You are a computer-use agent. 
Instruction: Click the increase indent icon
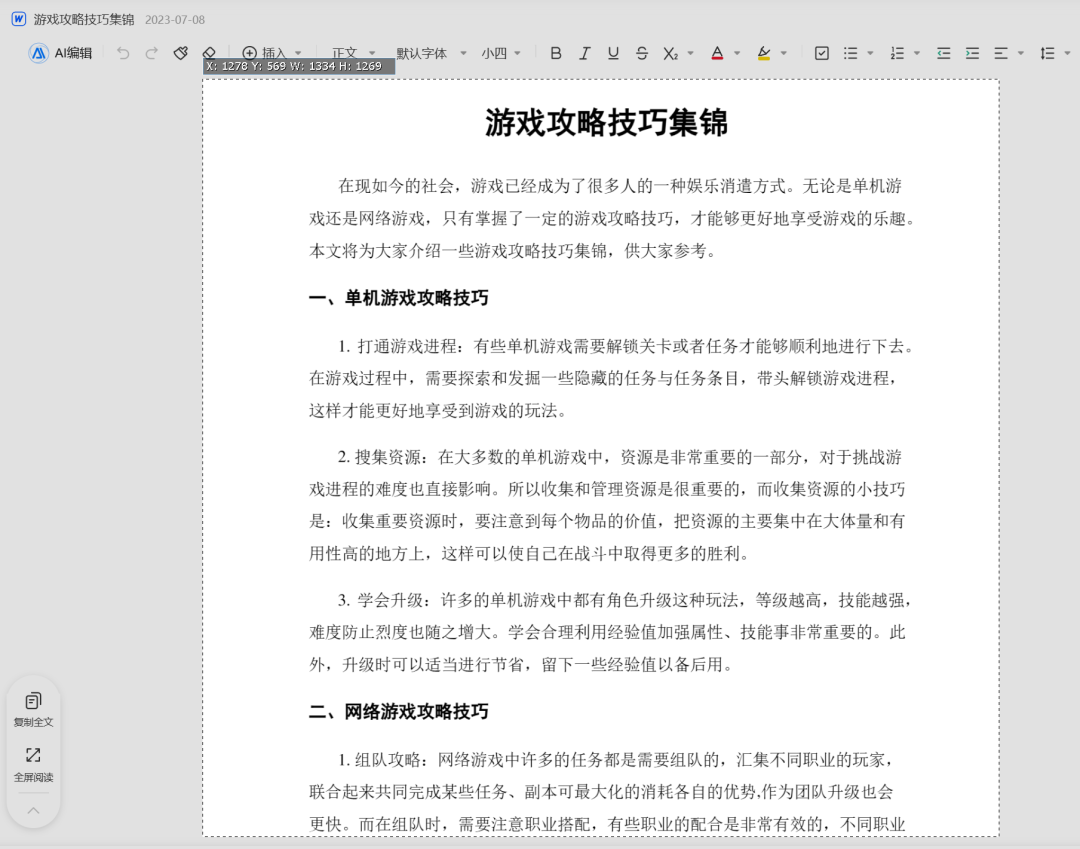coord(973,53)
